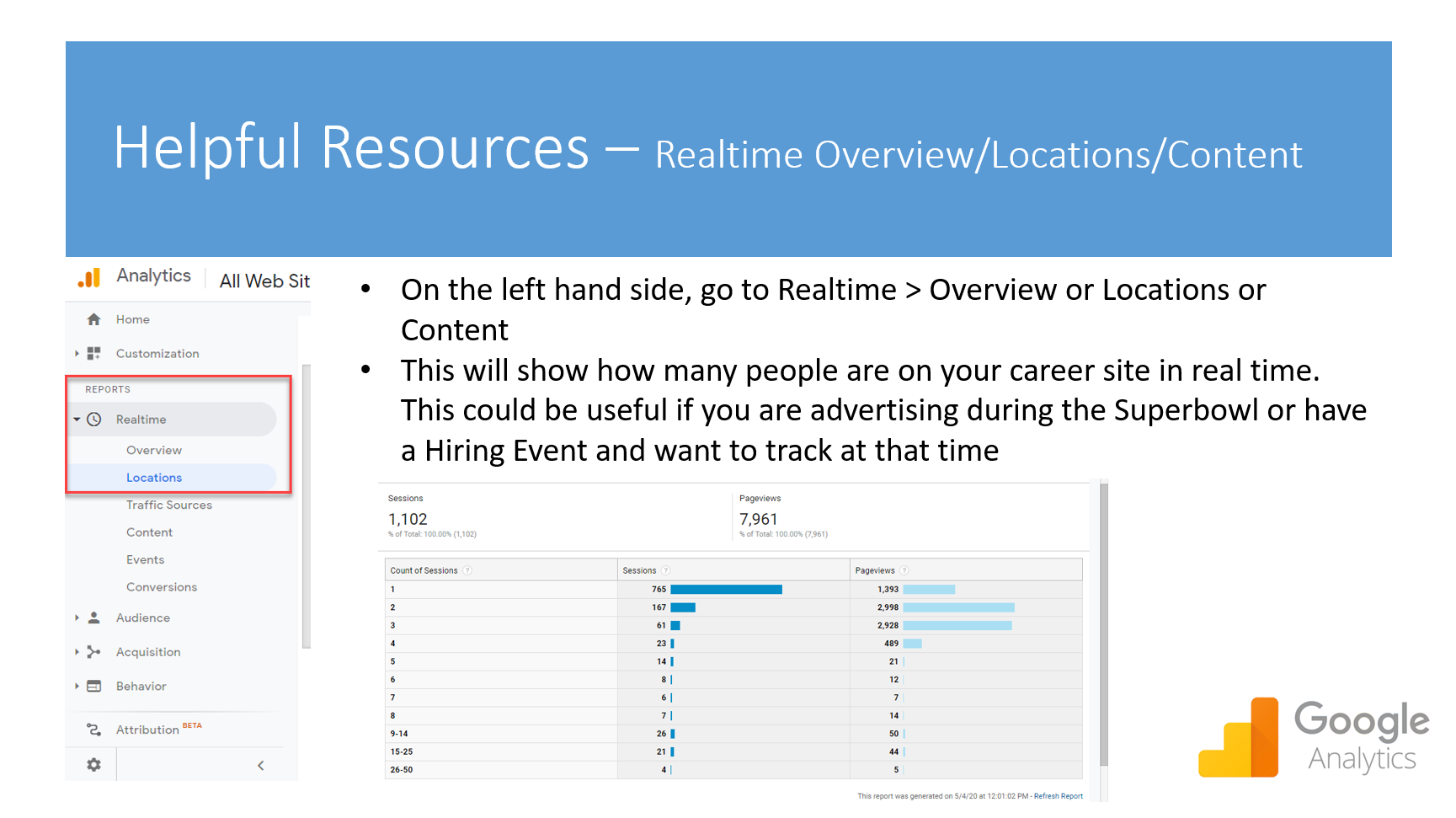Open the Conversions report
Image resolution: width=1456 pixels, height=818 pixels.
[162, 586]
